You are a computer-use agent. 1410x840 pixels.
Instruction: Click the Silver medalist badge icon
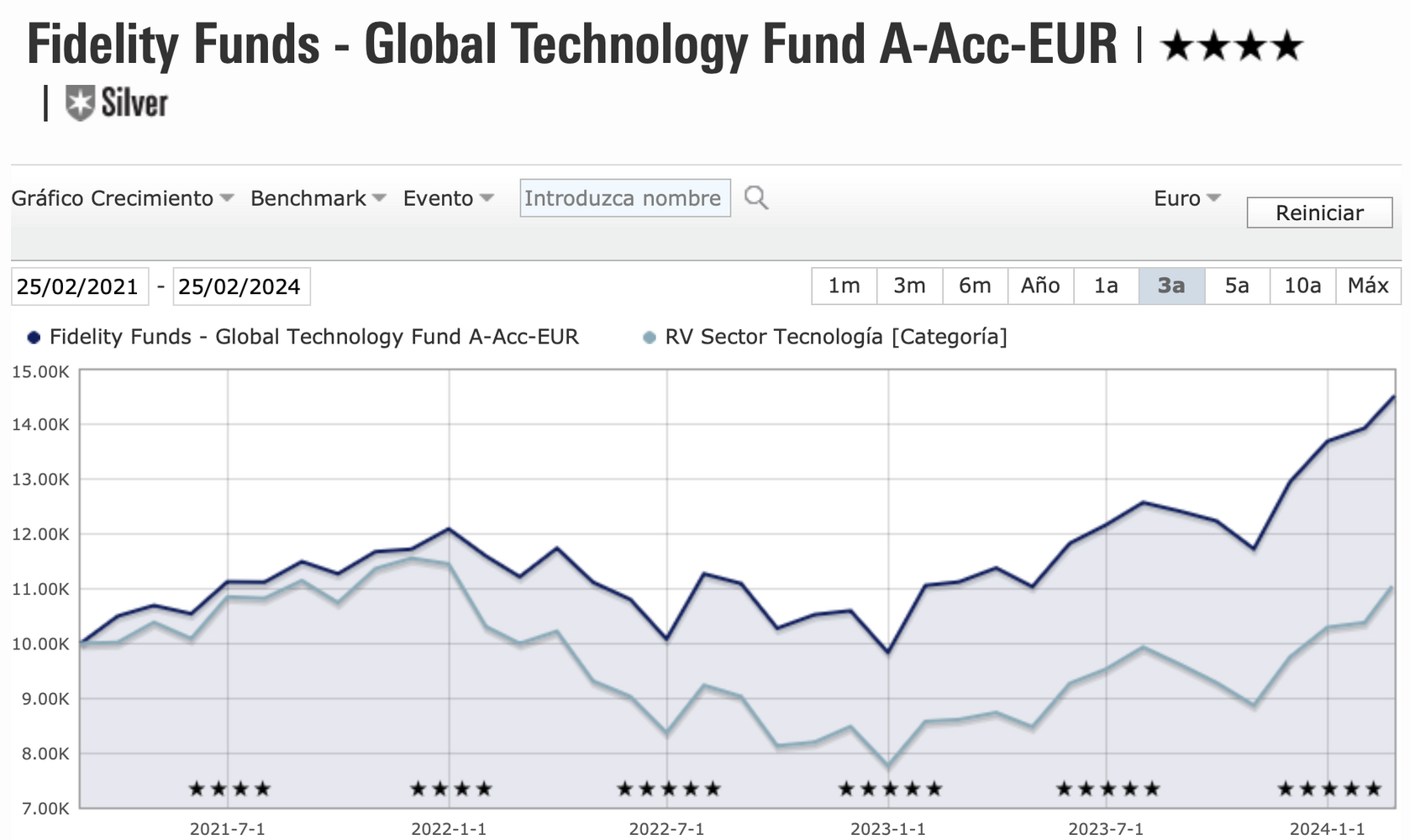[80, 103]
